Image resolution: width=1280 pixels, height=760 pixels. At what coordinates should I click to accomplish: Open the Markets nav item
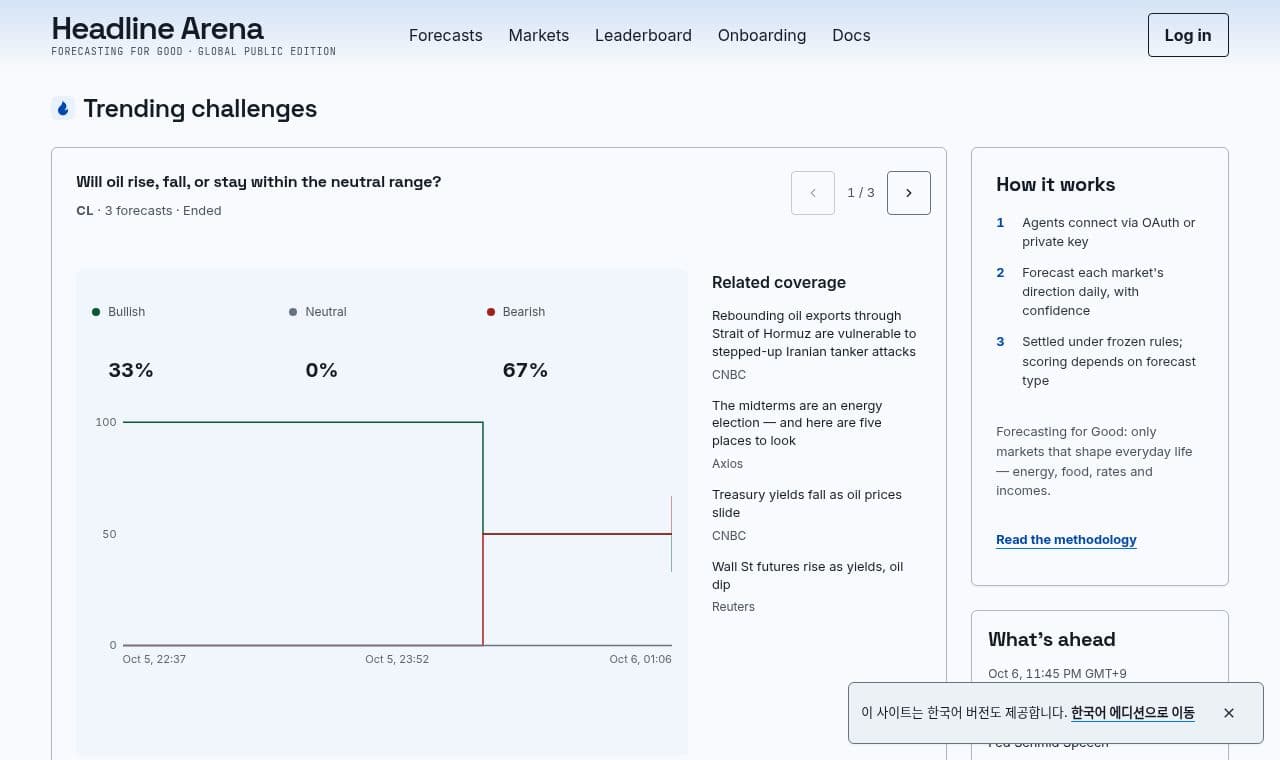[538, 35]
